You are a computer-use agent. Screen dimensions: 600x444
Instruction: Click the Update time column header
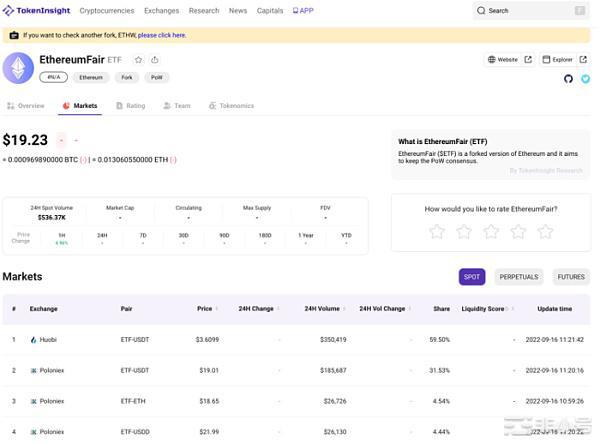coord(554,309)
